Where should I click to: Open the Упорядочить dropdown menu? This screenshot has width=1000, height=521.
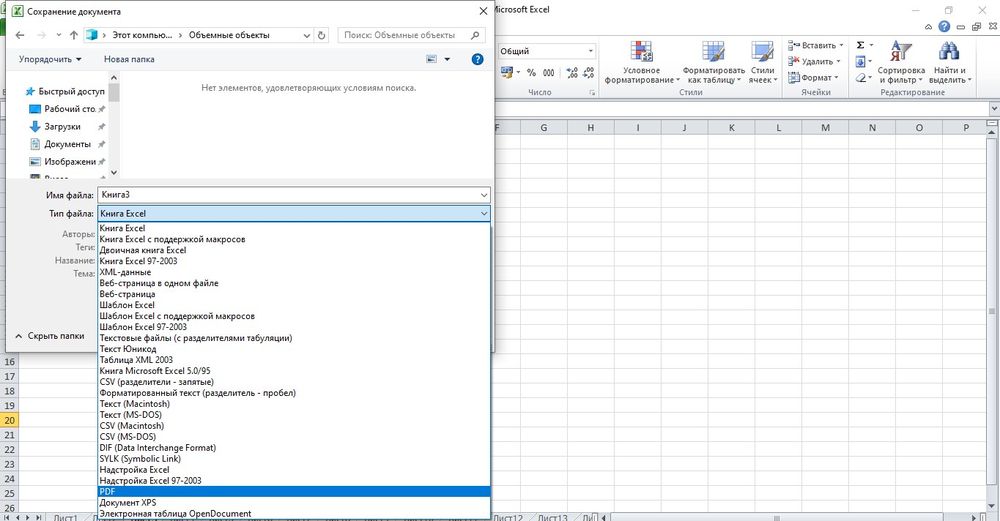tap(50, 60)
